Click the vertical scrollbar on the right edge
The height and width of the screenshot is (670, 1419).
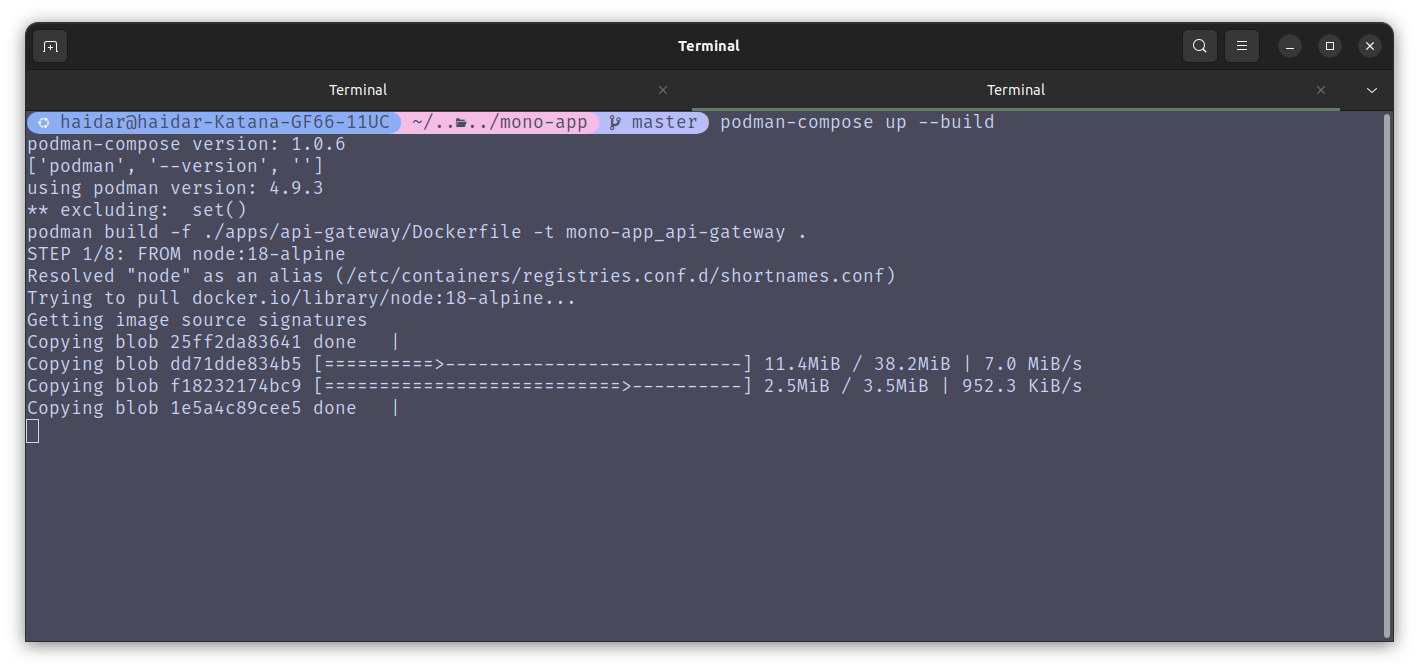pyautogui.click(x=1386, y=375)
